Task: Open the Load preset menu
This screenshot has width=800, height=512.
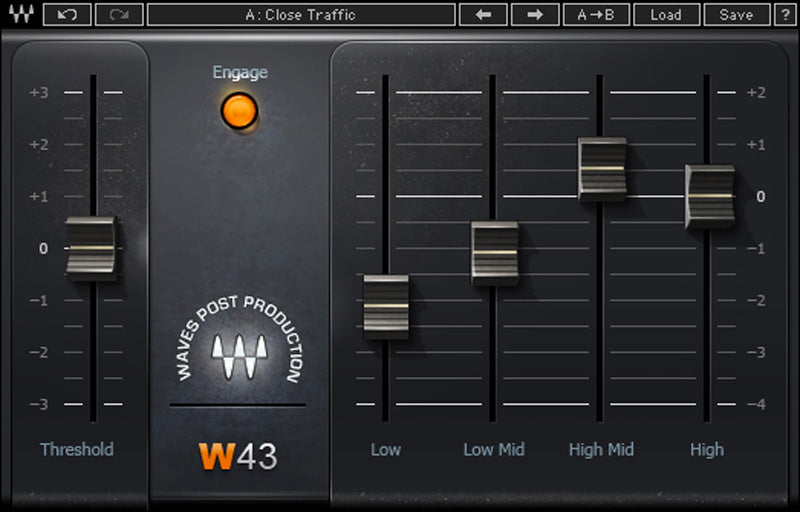Action: click(666, 14)
